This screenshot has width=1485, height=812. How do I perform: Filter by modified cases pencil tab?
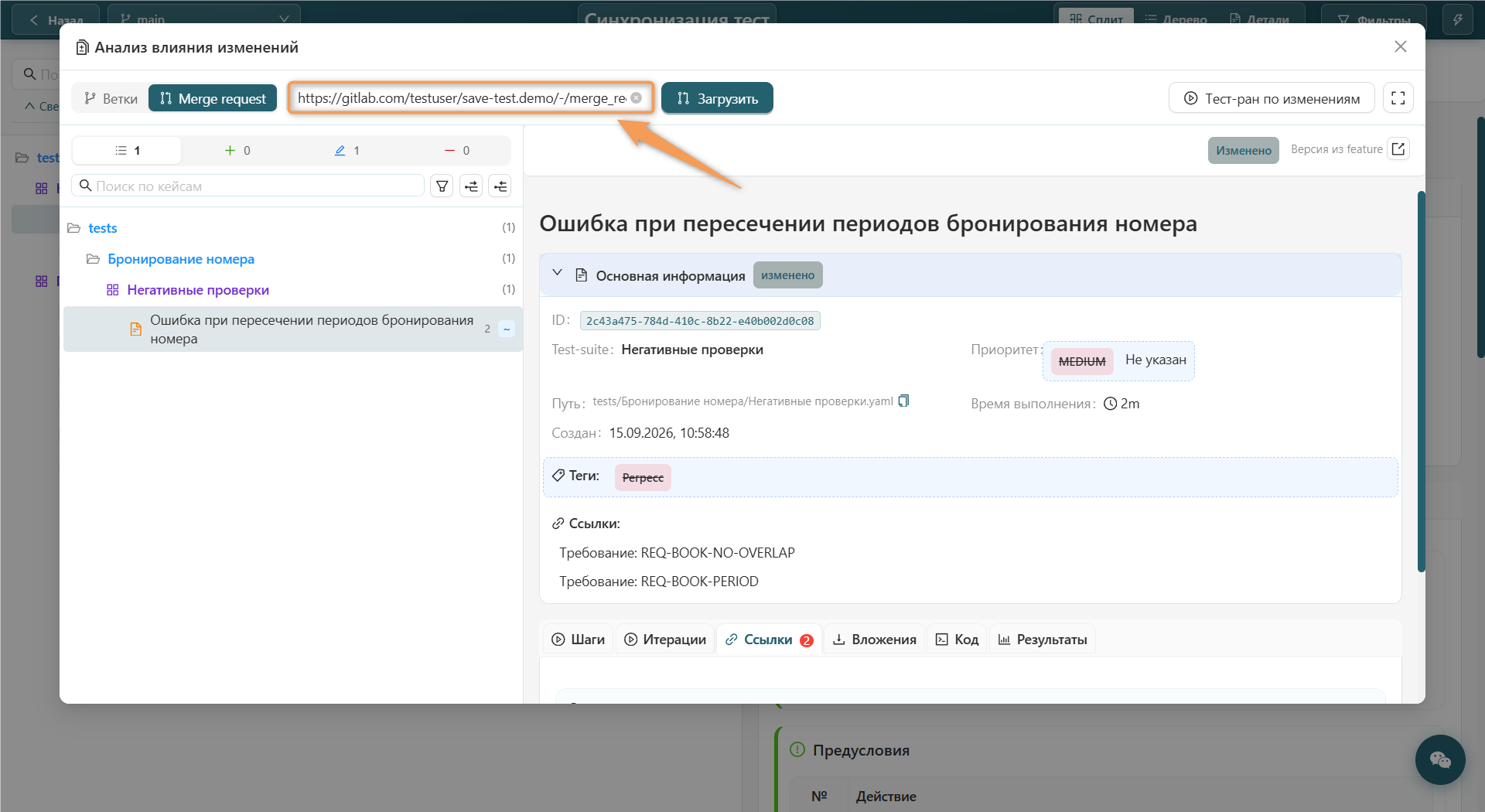[x=346, y=150]
